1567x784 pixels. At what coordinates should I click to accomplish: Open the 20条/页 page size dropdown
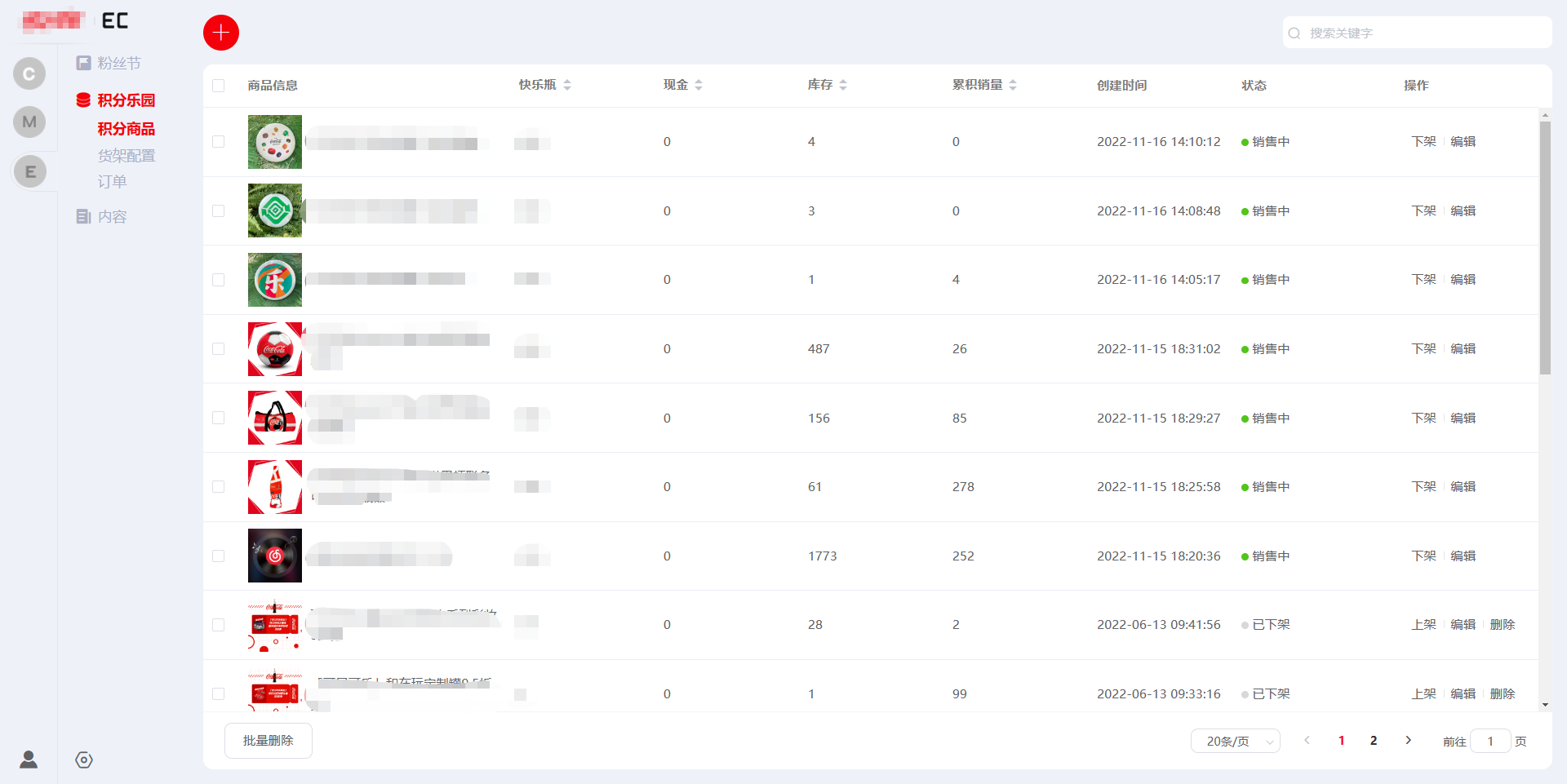pos(1235,741)
